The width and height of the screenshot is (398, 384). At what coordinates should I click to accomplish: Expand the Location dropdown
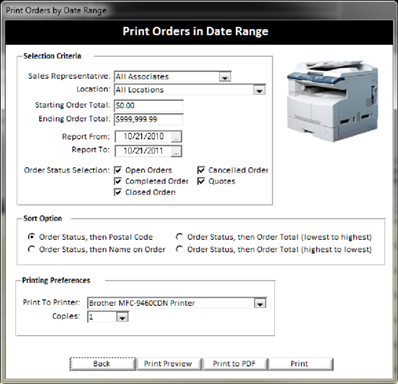(259, 90)
